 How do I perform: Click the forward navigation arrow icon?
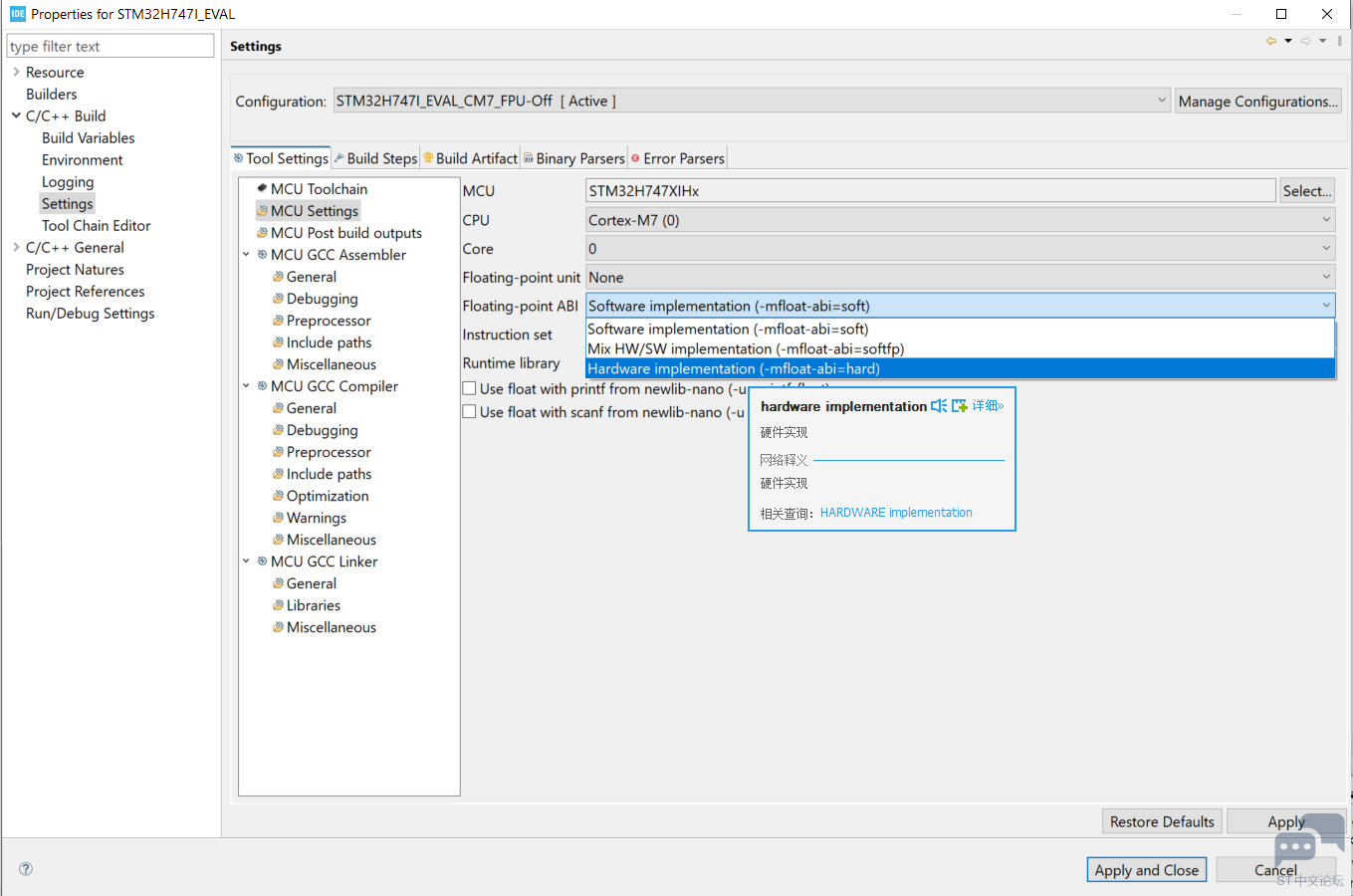(1306, 41)
